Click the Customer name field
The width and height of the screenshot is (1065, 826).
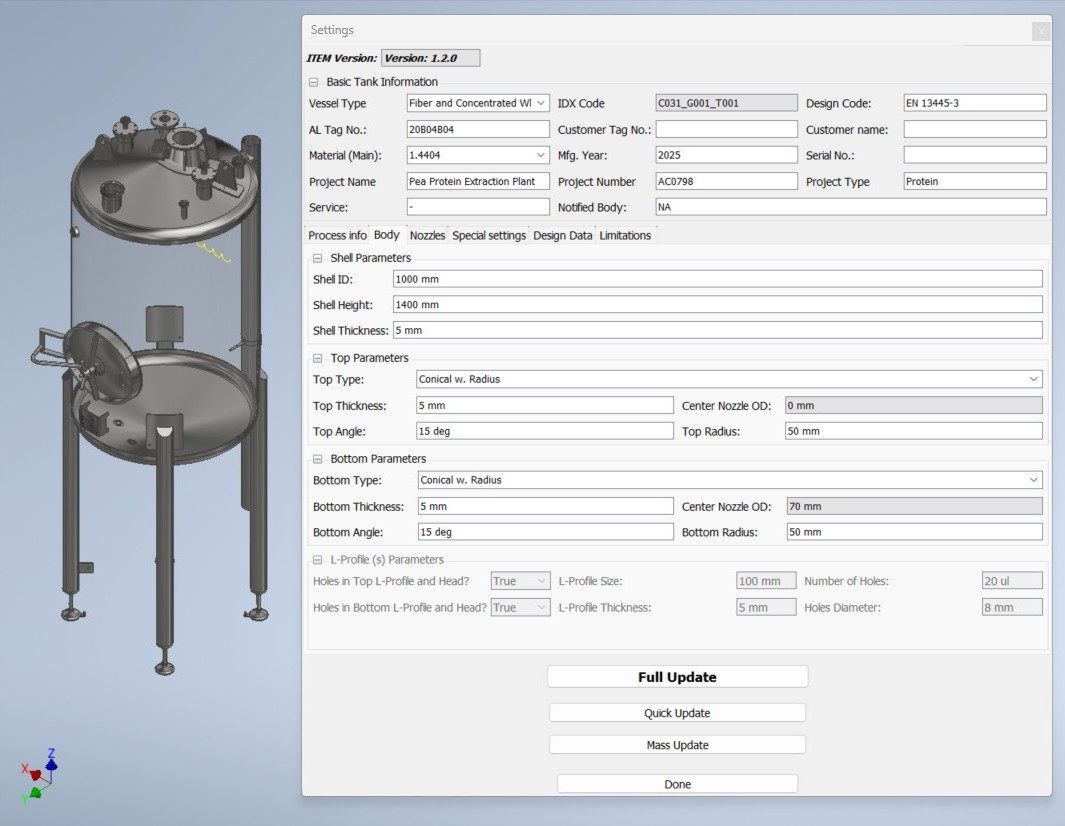[975, 129]
